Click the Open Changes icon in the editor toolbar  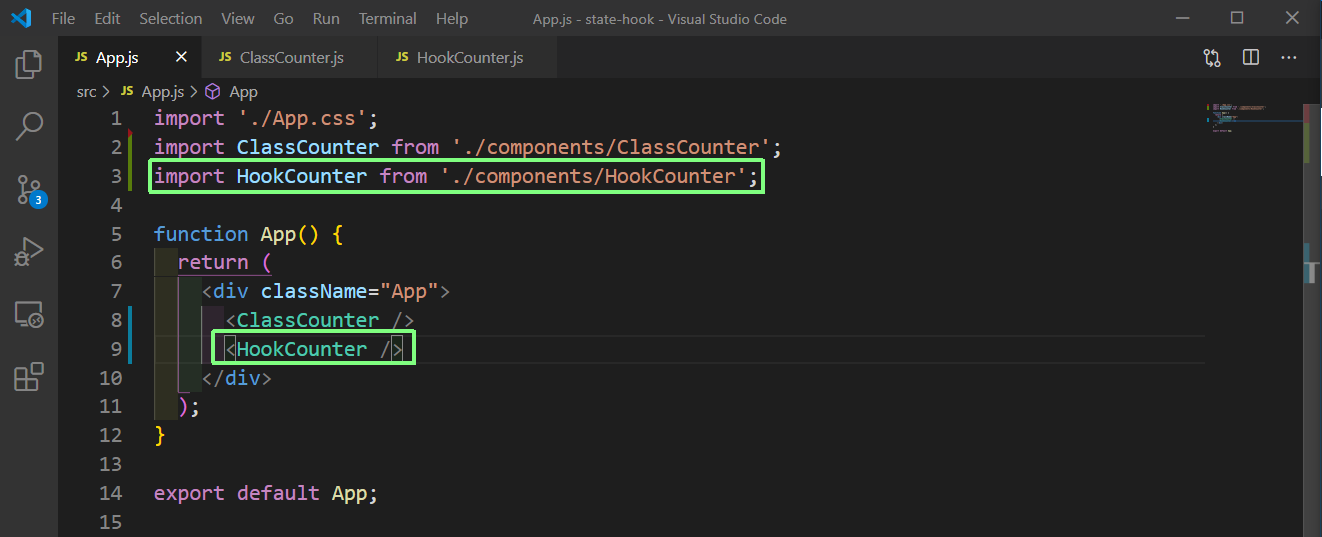pos(1212,58)
